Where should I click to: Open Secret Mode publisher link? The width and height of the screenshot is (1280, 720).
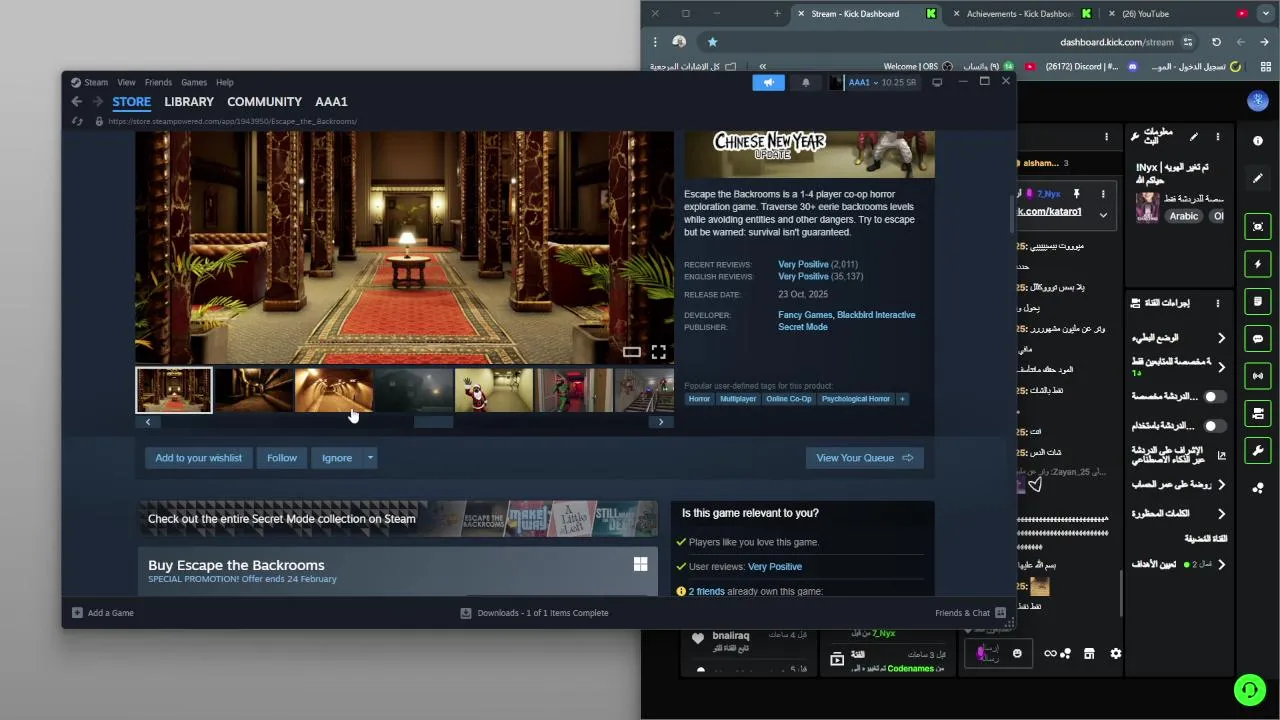803,327
